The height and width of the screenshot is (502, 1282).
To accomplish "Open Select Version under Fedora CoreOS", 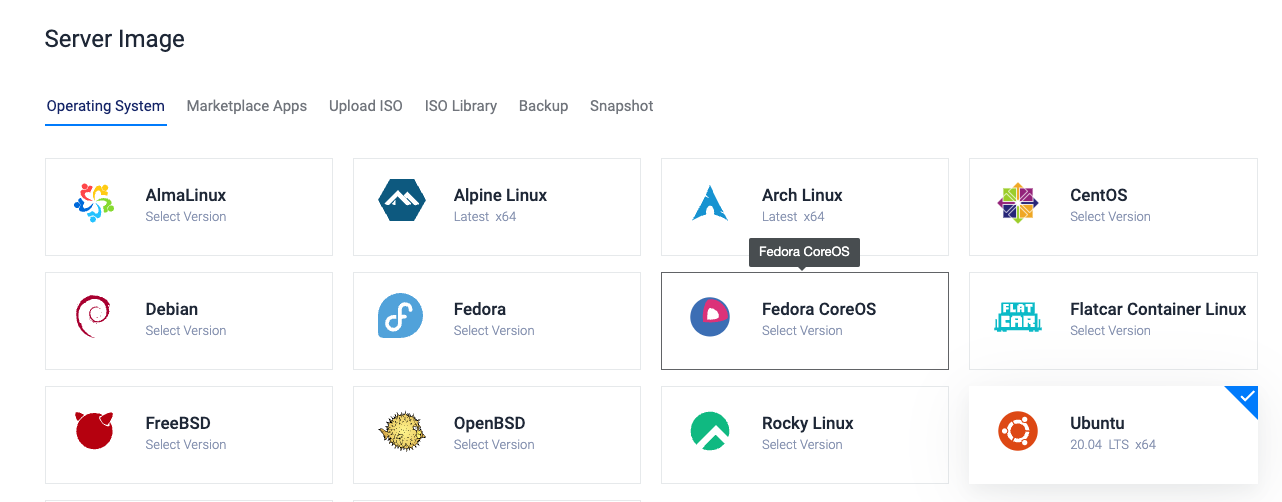I will (801, 331).
